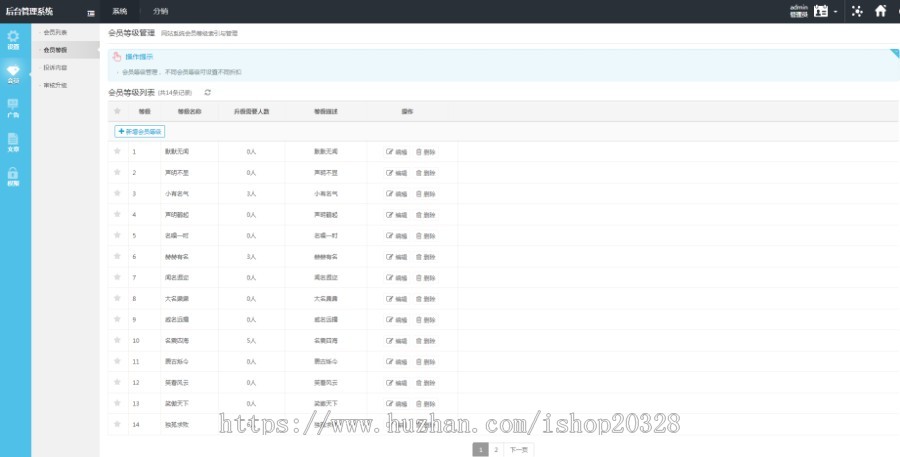Delete level 8 row
The image size is (900, 457).
(x=426, y=299)
